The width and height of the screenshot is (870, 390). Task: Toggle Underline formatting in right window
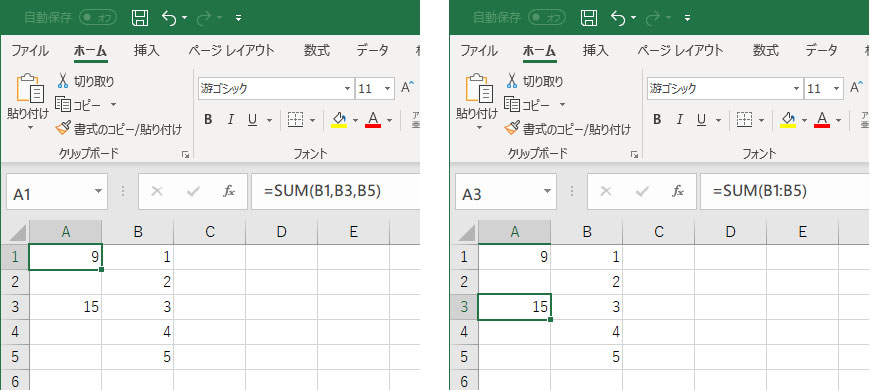coord(701,119)
